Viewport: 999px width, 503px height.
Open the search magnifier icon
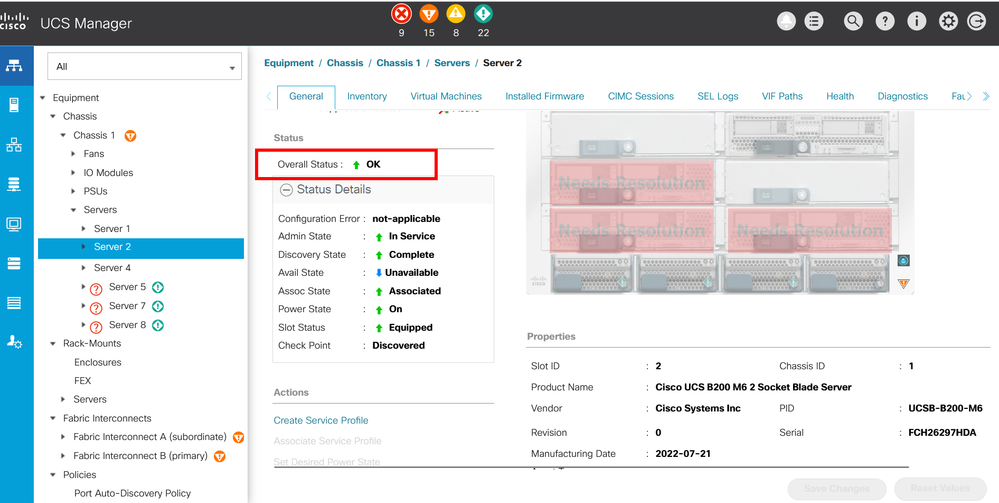(x=852, y=21)
